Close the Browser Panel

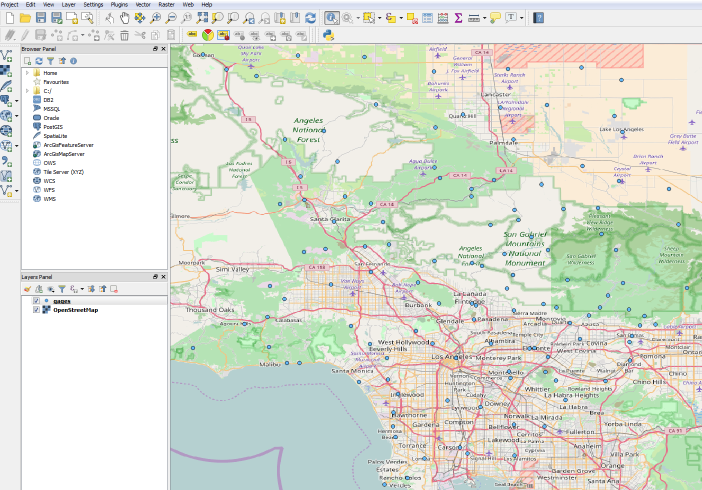pyautogui.click(x=163, y=49)
